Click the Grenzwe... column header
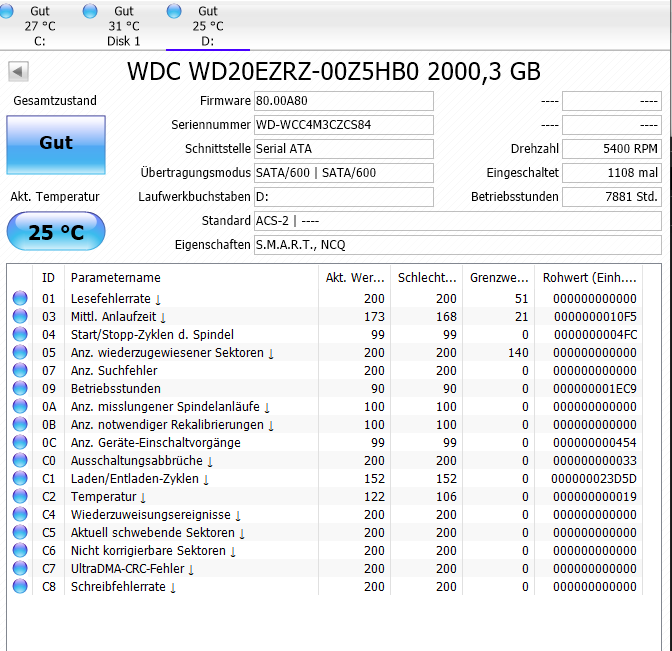Viewport: 672px width, 651px height. pos(498,278)
